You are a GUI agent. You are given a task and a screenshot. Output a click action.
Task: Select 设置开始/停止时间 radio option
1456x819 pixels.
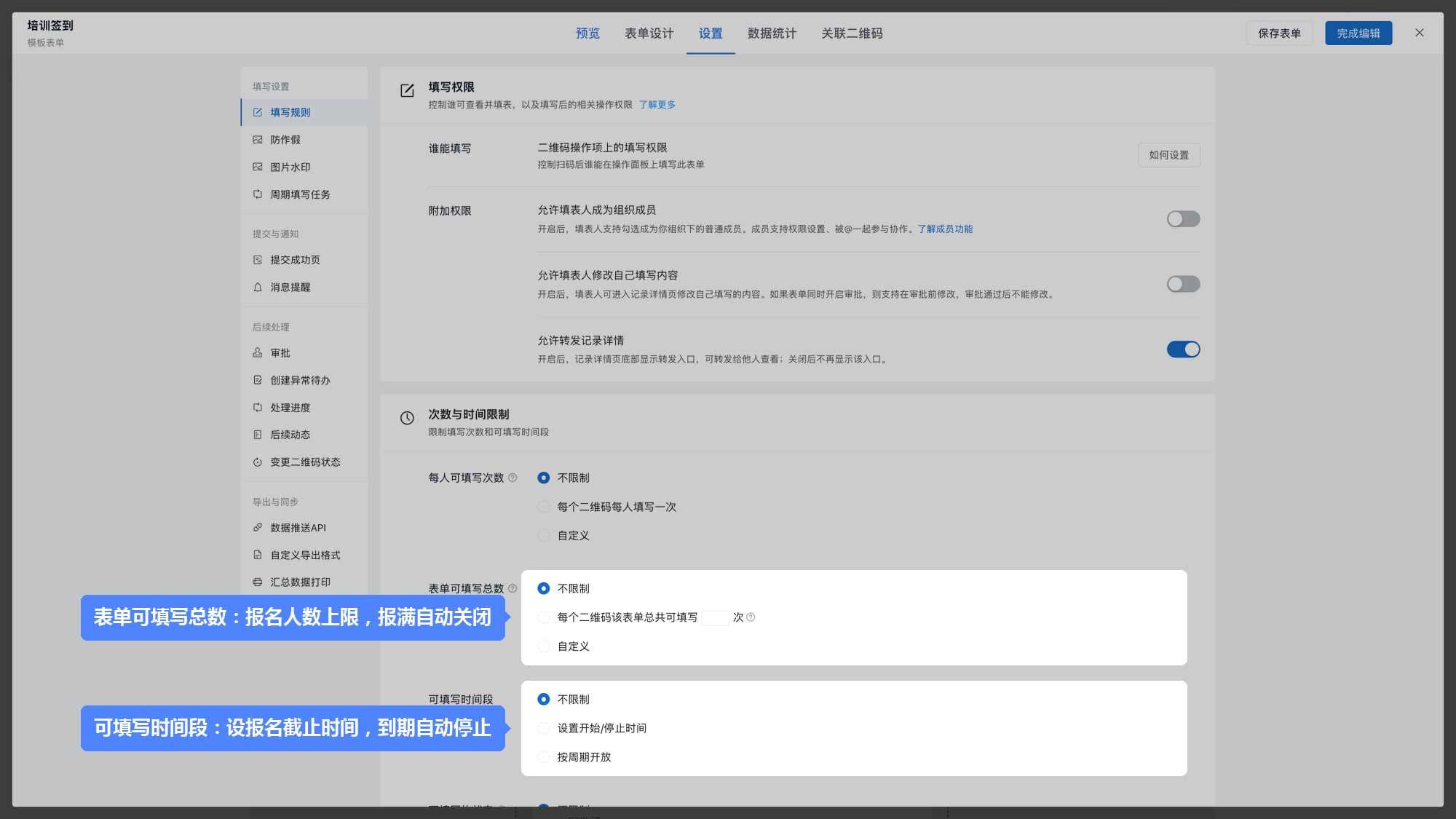(x=544, y=728)
